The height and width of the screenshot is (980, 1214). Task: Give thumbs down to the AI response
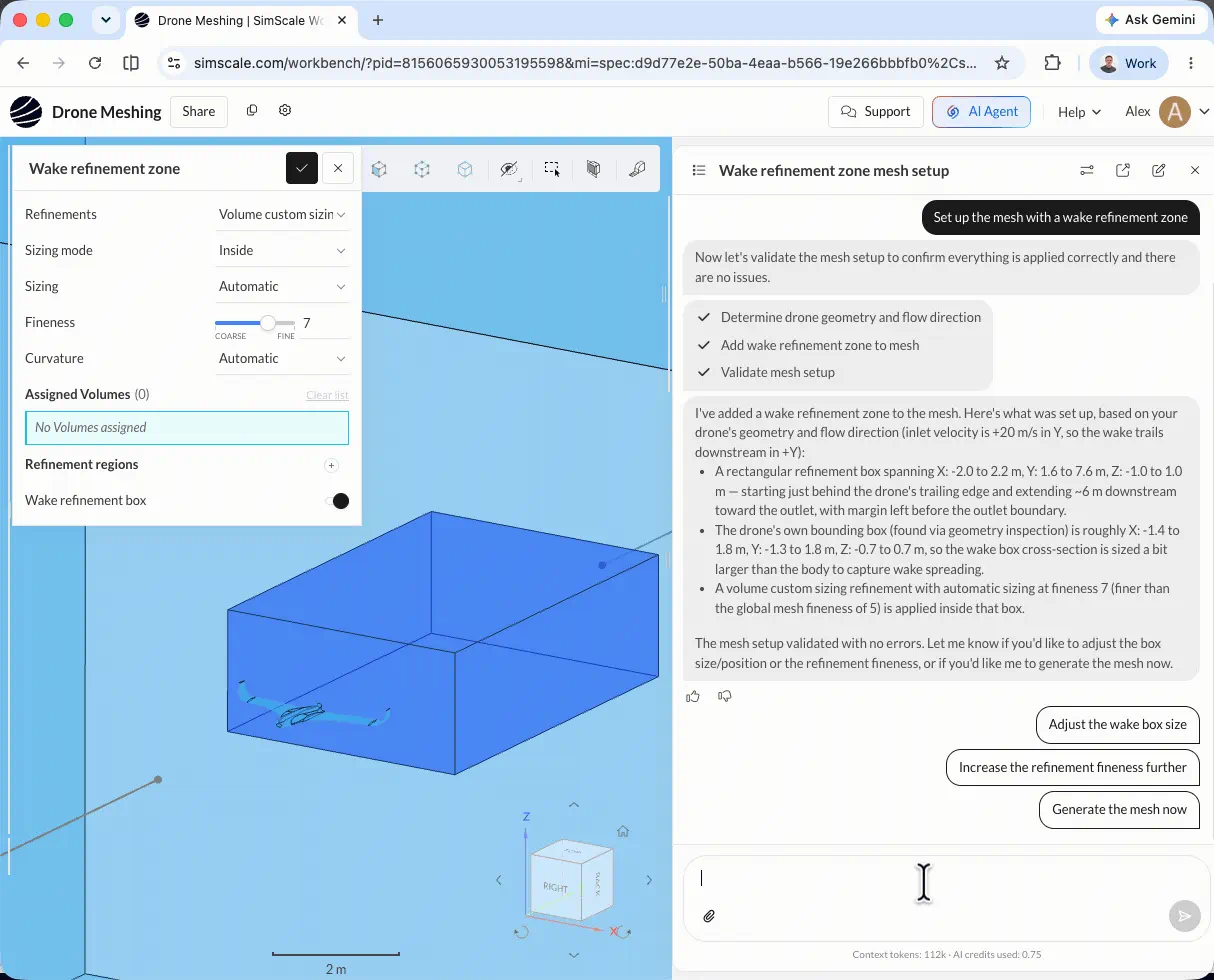[x=725, y=696]
